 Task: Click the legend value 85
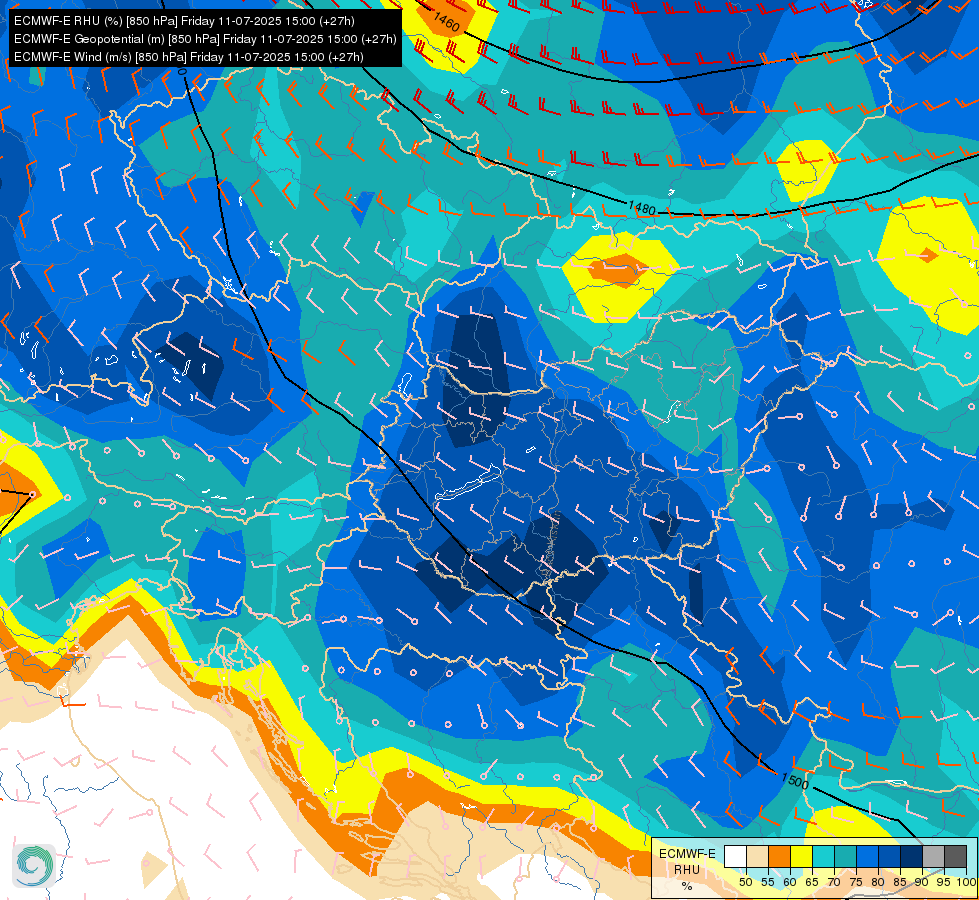pyautogui.click(x=900, y=882)
